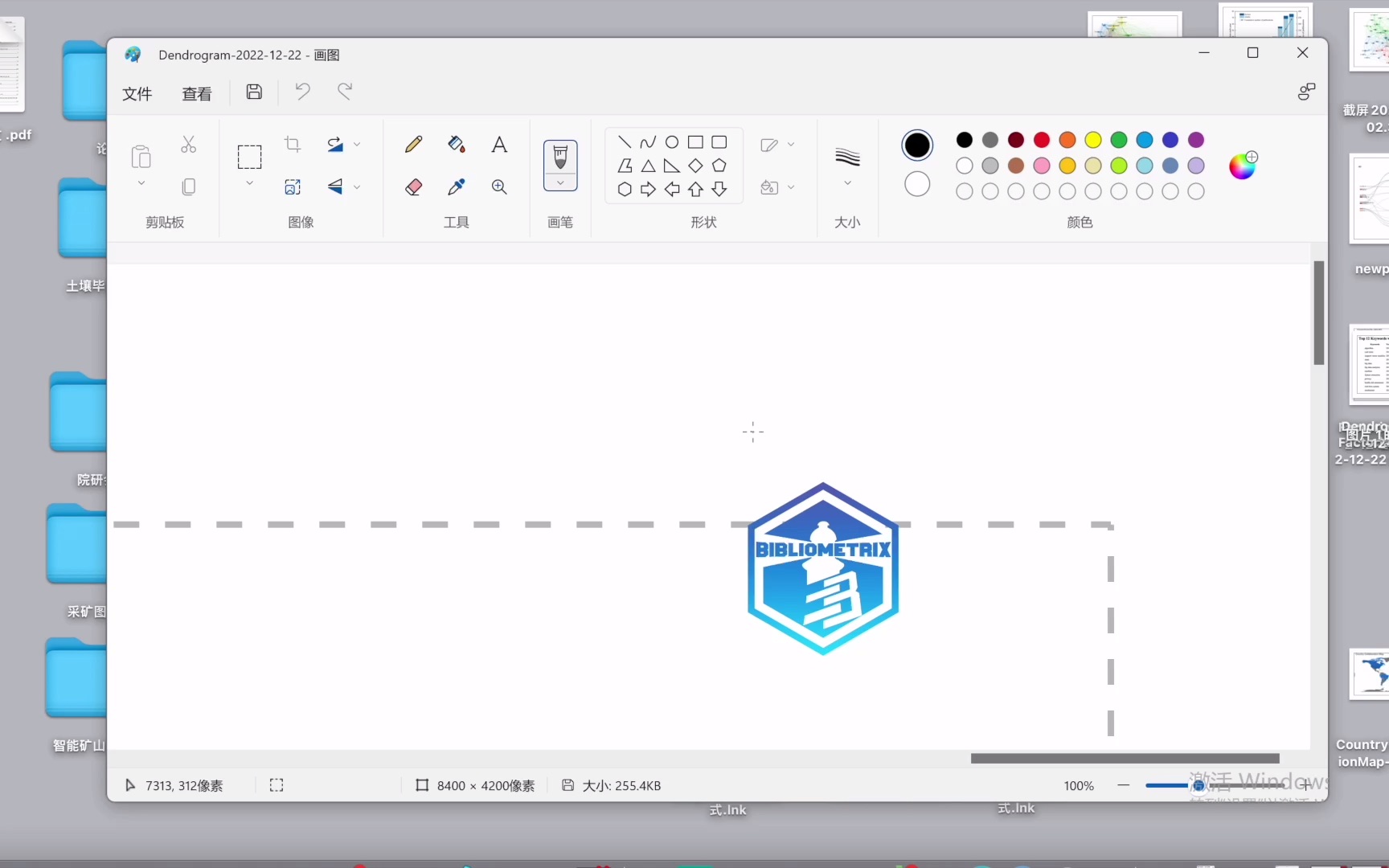The image size is (1389, 868).
Task: Click the Save icon in title toolbar
Action: (254, 92)
